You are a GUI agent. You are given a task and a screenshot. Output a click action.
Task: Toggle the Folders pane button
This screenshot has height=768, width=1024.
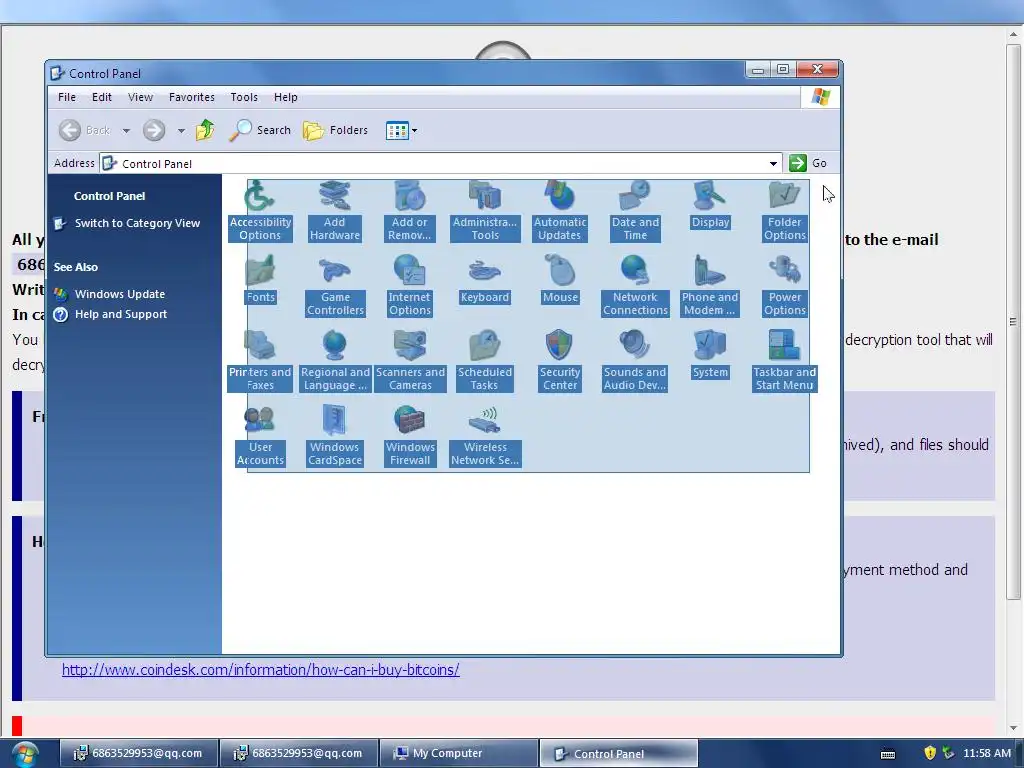pyautogui.click(x=336, y=131)
